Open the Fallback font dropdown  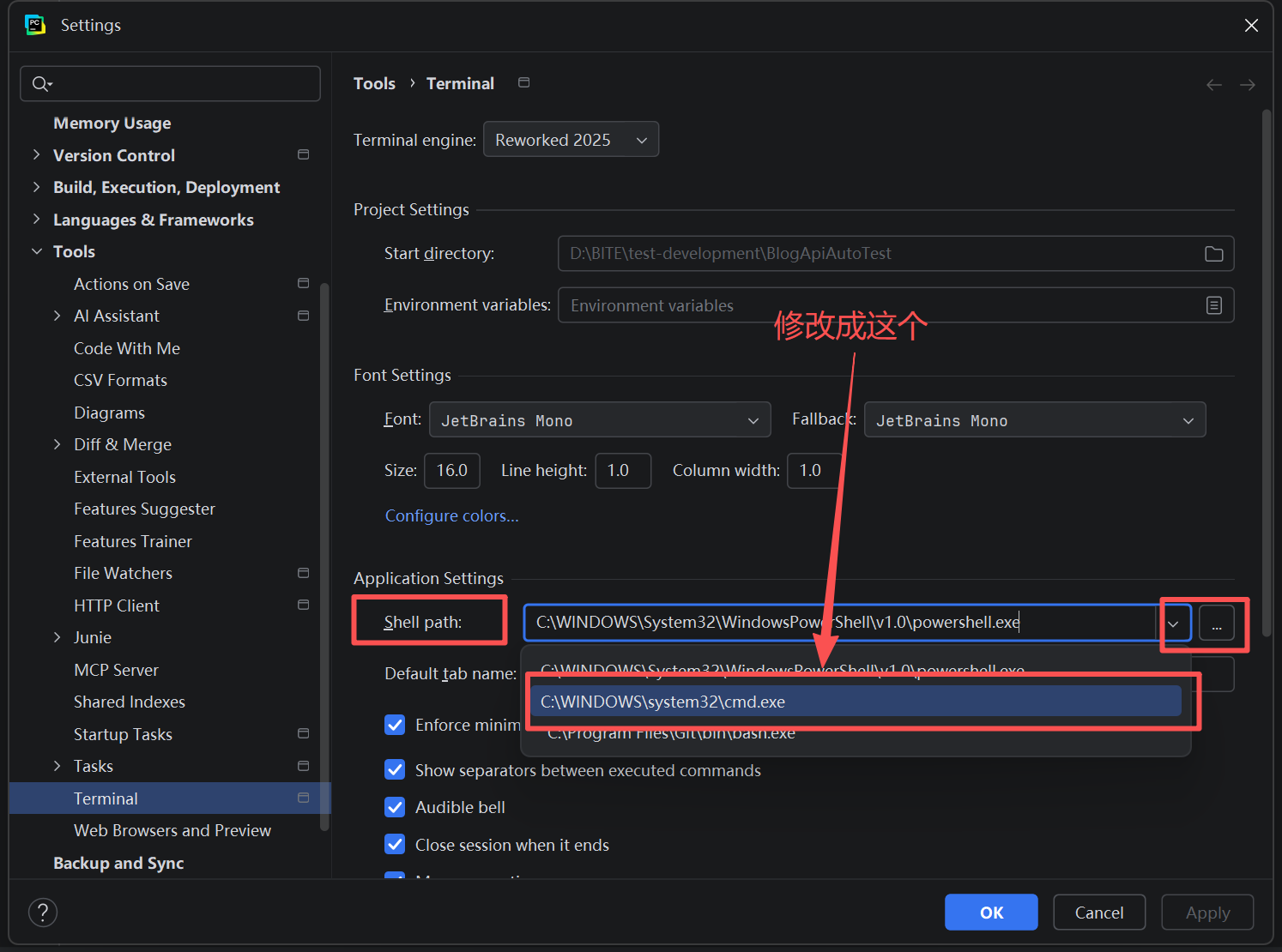tap(1035, 419)
